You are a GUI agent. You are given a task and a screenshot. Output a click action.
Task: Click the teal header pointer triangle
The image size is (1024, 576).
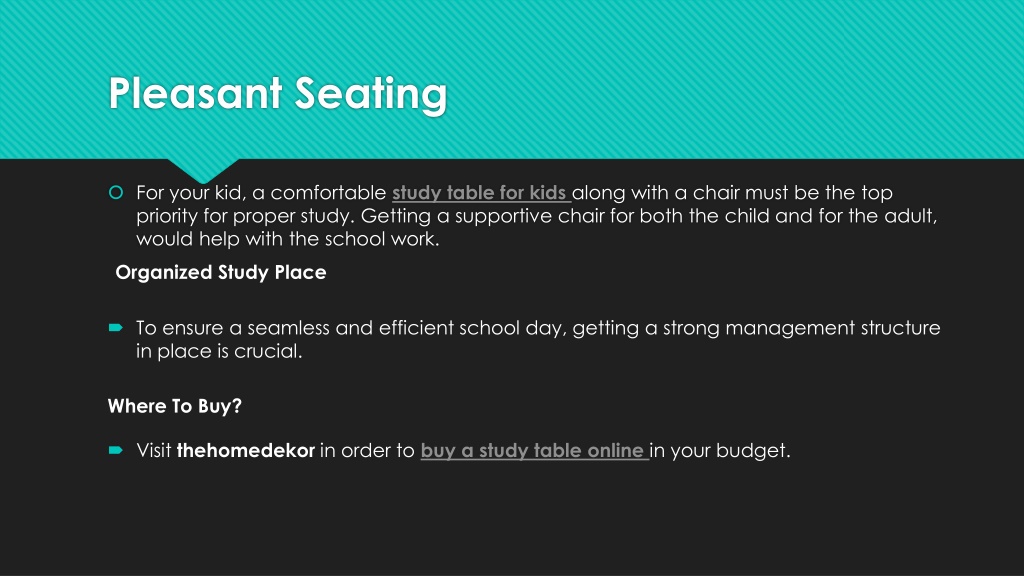(203, 170)
